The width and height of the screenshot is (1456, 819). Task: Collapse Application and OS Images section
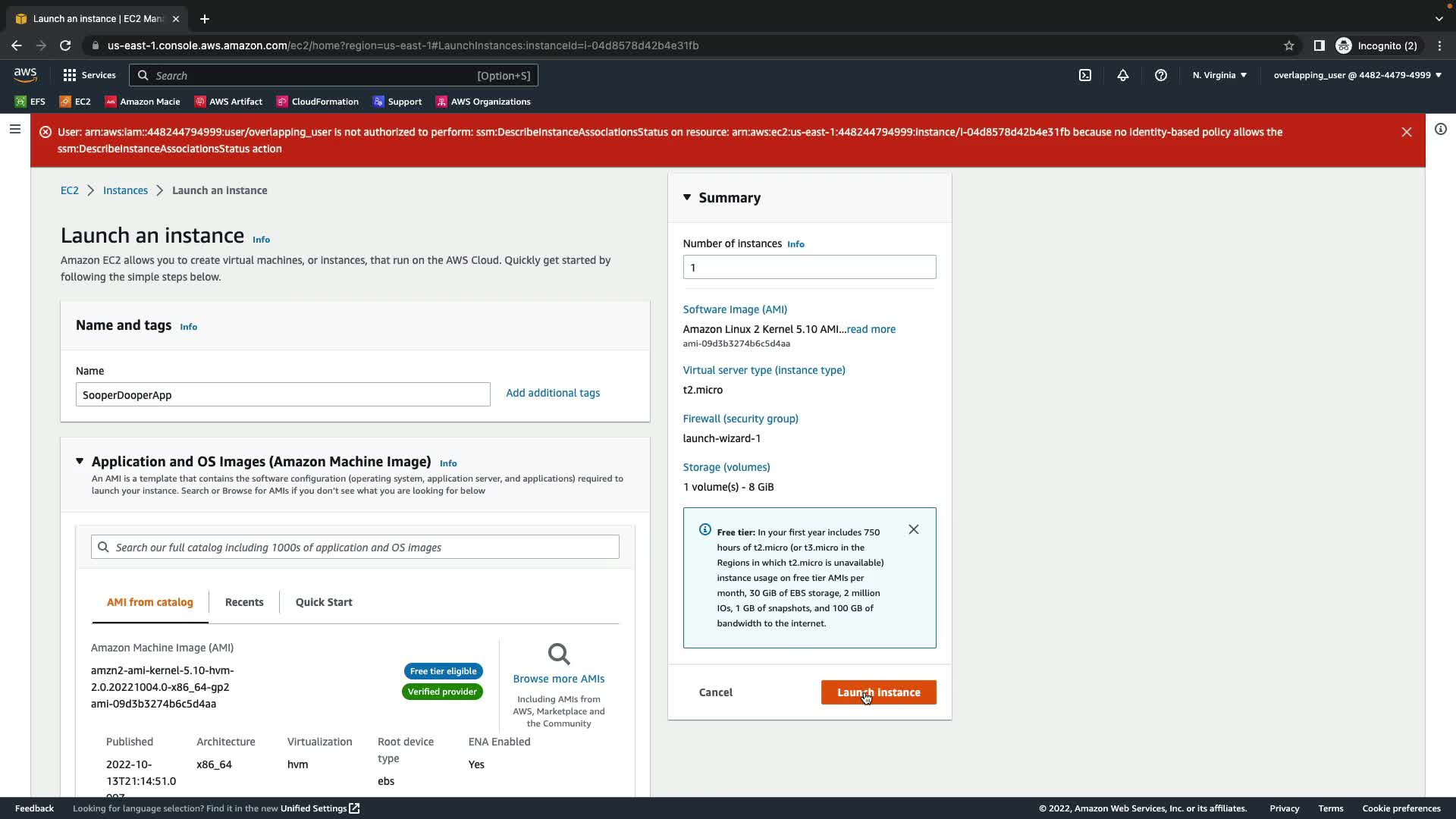point(80,461)
